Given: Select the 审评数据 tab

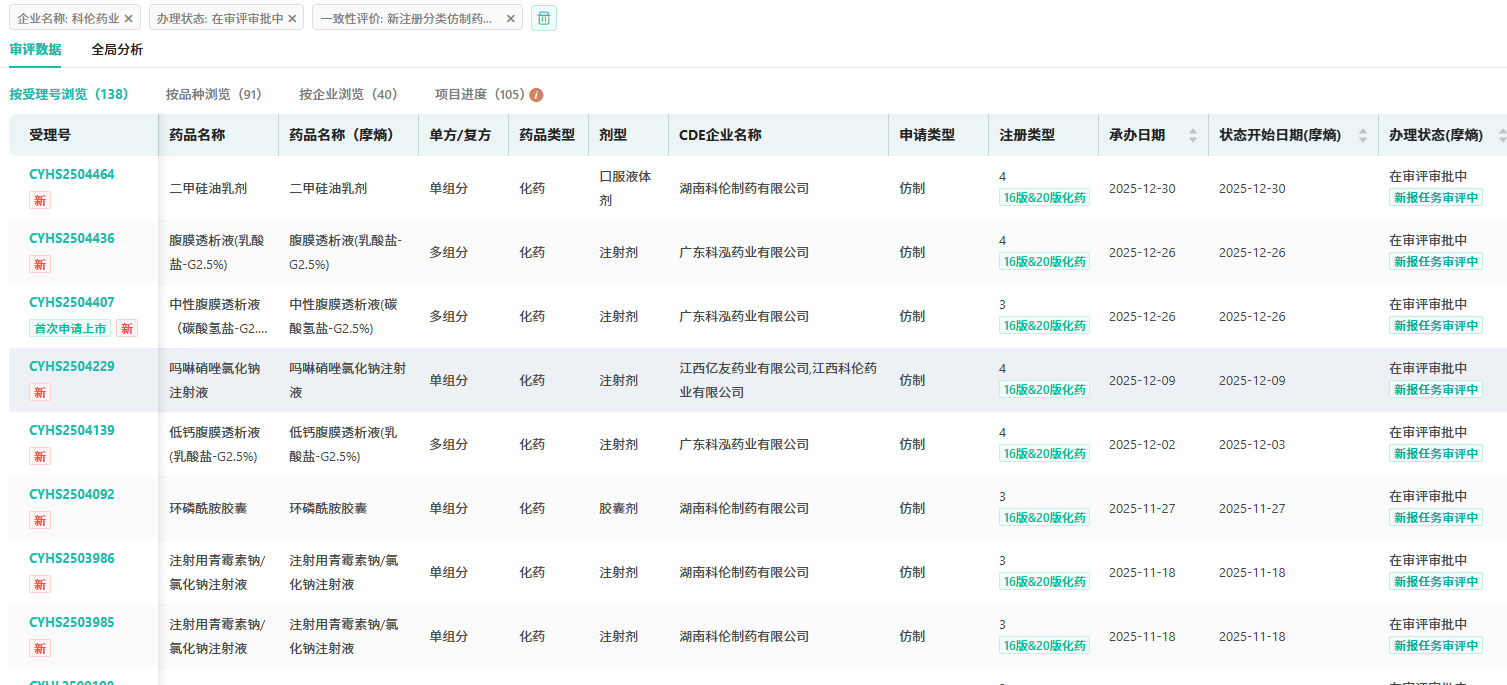Looking at the screenshot, I should [x=35, y=49].
